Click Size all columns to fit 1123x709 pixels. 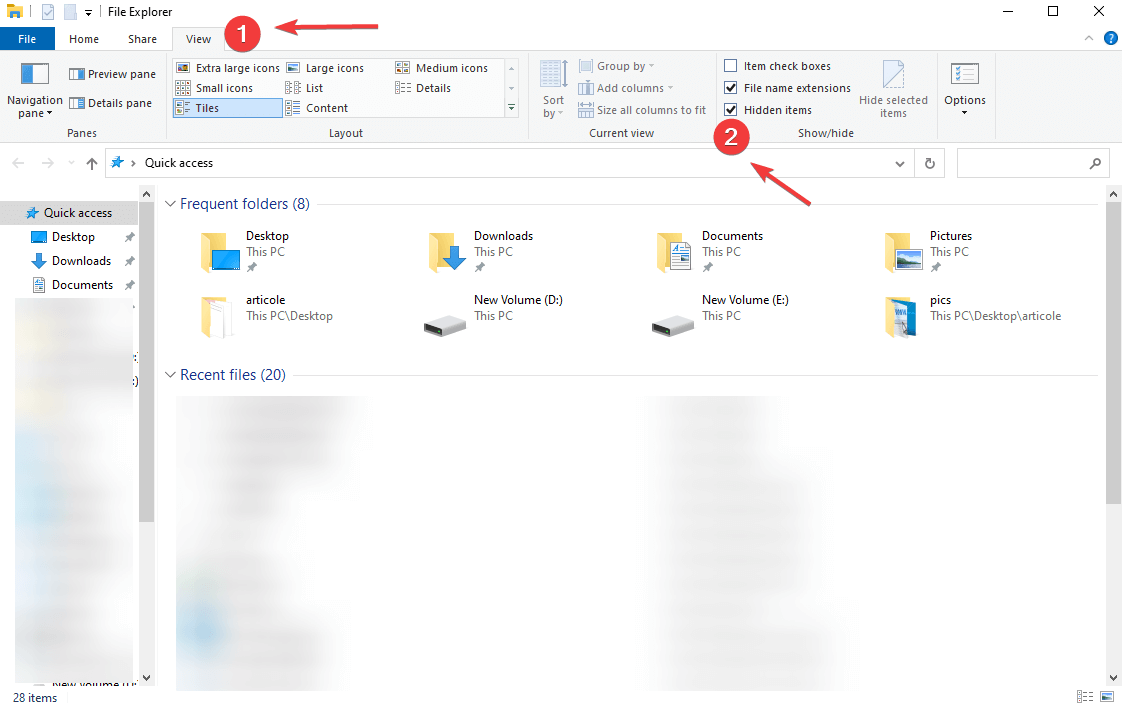pyautogui.click(x=642, y=110)
